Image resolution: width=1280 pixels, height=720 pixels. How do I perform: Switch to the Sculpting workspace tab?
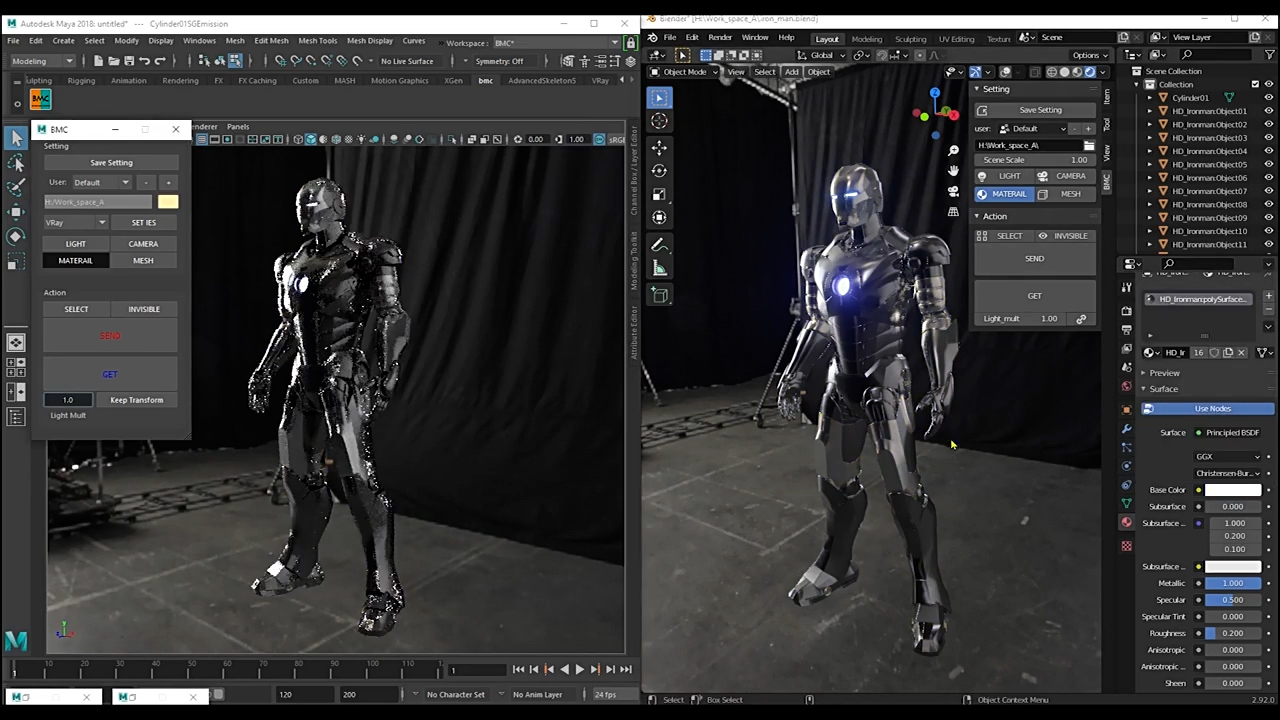(910, 39)
